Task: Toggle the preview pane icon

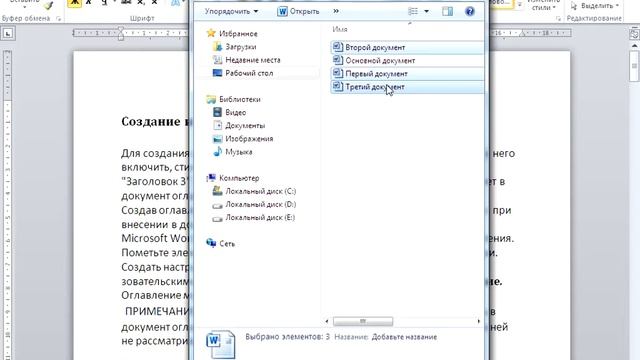Action: (448, 11)
